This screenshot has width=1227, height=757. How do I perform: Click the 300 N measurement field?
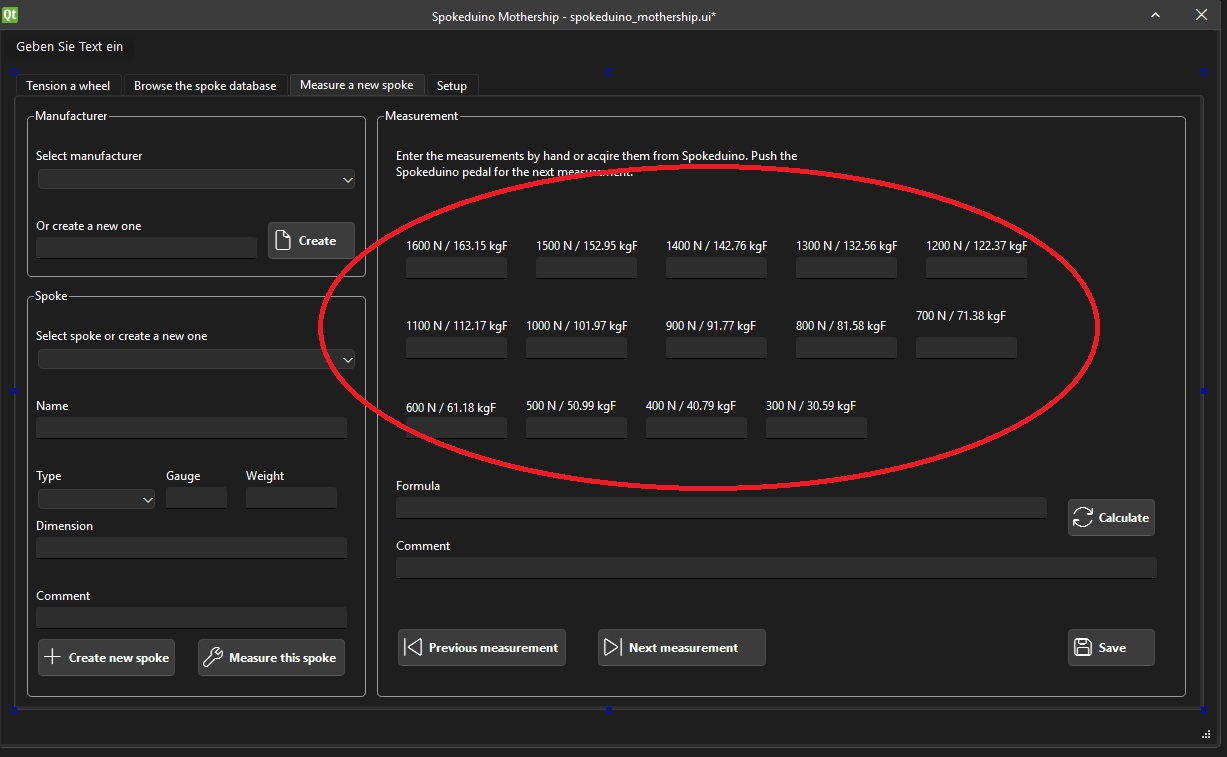pyautogui.click(x=816, y=428)
